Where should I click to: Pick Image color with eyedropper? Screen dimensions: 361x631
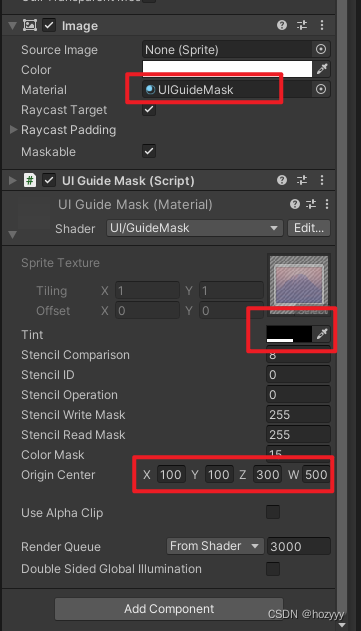[x=322, y=69]
